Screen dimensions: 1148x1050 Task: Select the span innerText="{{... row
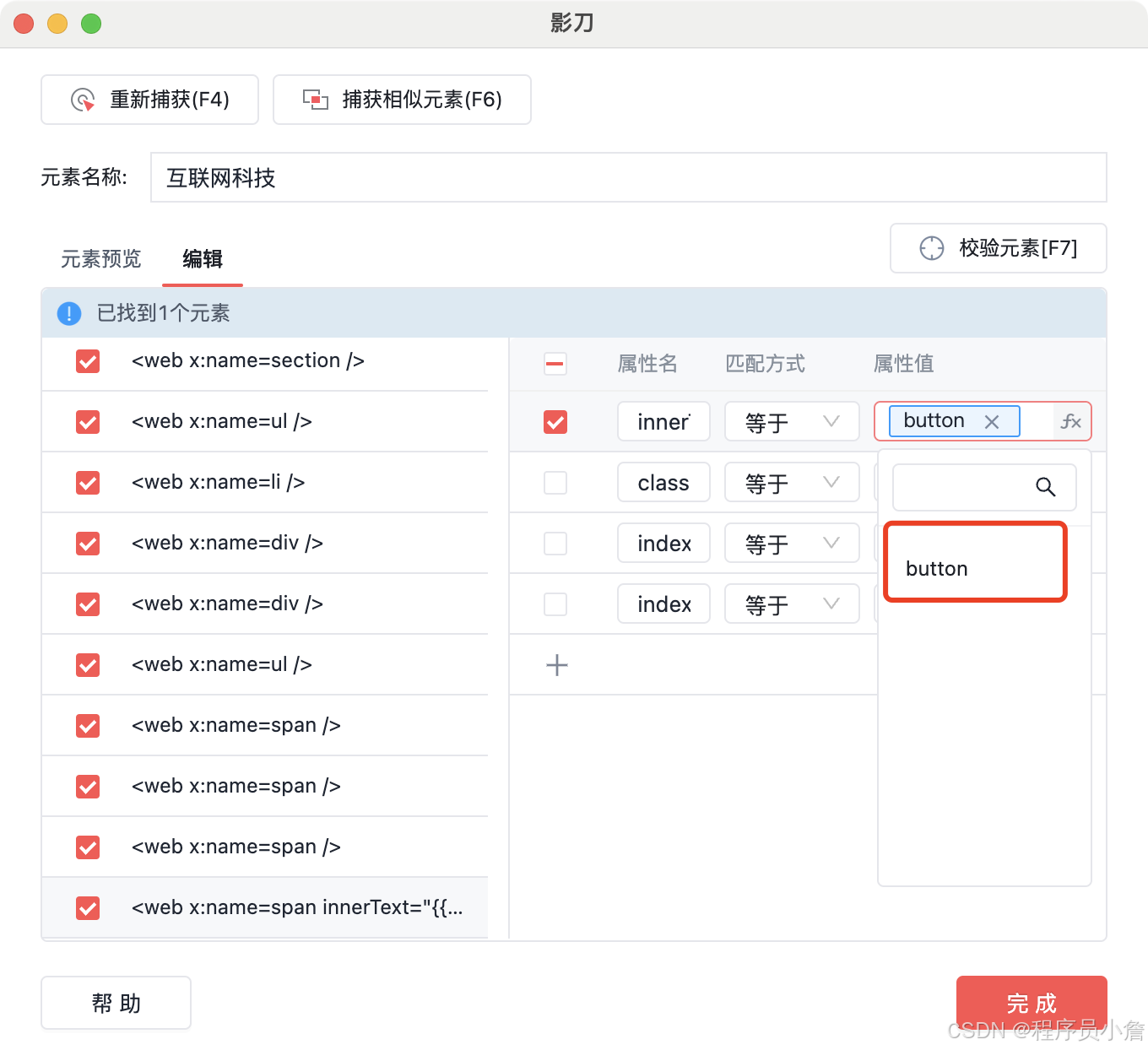(265, 907)
